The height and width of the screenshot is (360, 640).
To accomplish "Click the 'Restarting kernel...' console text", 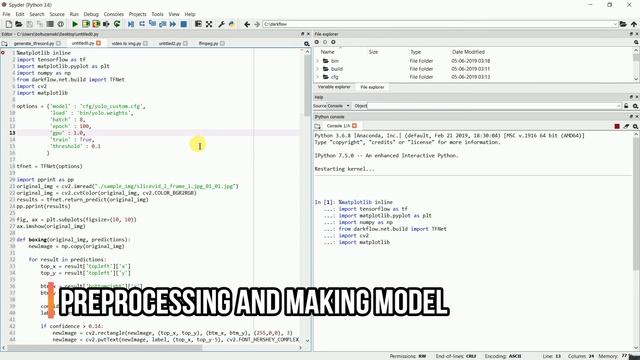I will [x=344, y=169].
